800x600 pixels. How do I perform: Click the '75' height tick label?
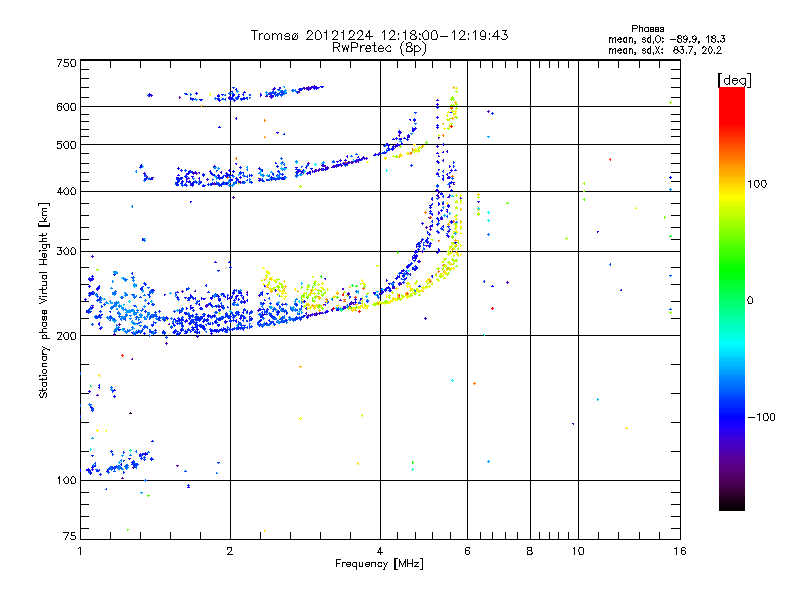click(70, 536)
